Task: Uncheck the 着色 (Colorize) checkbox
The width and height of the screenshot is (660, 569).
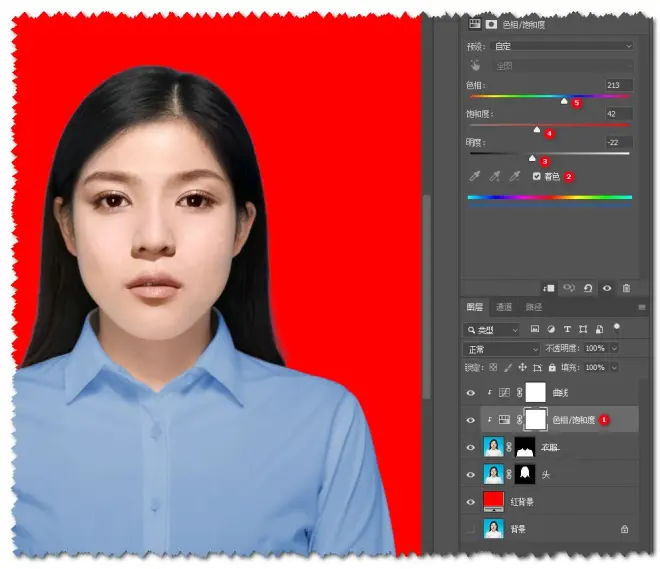Action: click(x=536, y=176)
